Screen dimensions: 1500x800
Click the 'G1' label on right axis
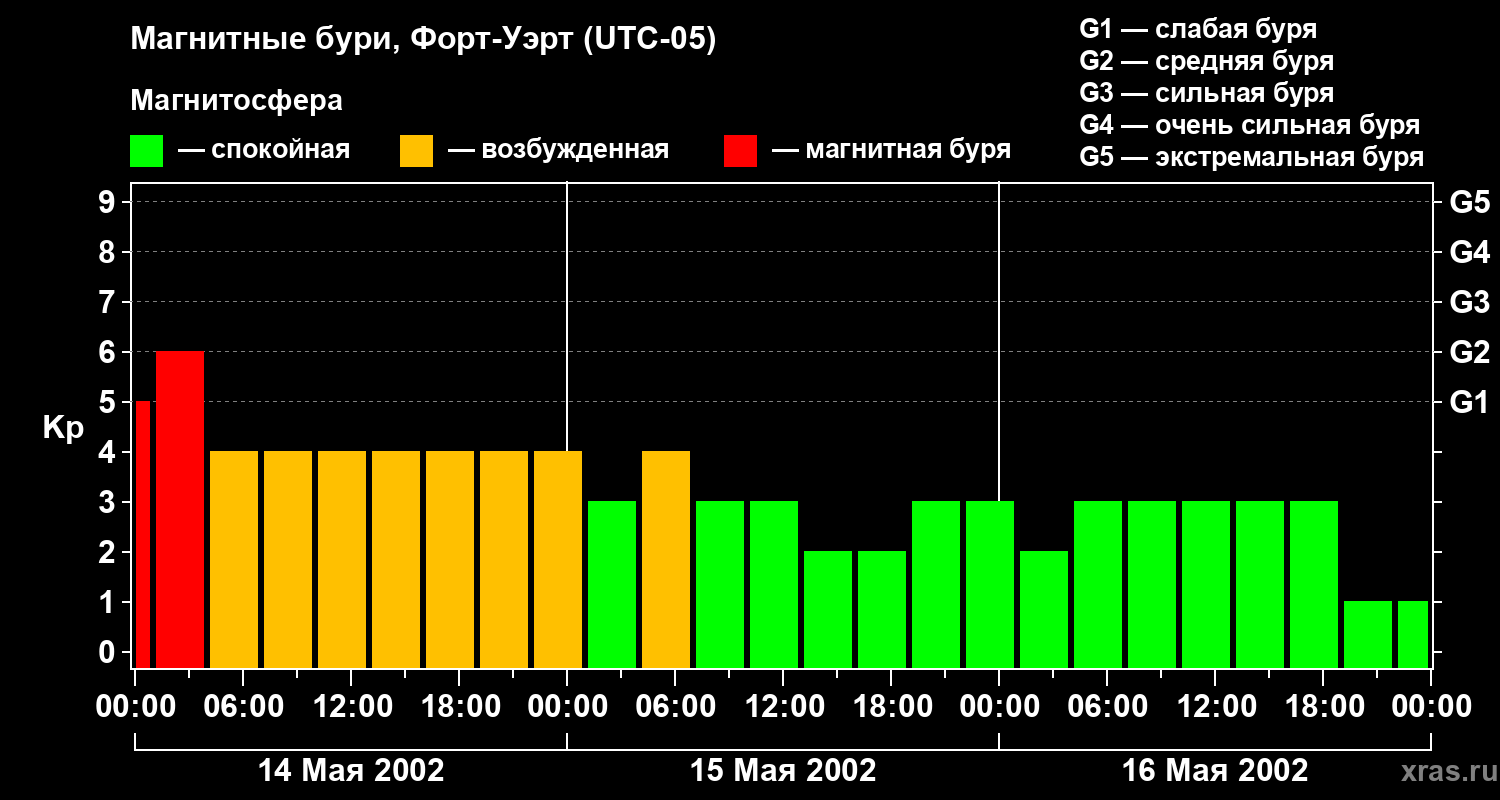(1469, 403)
